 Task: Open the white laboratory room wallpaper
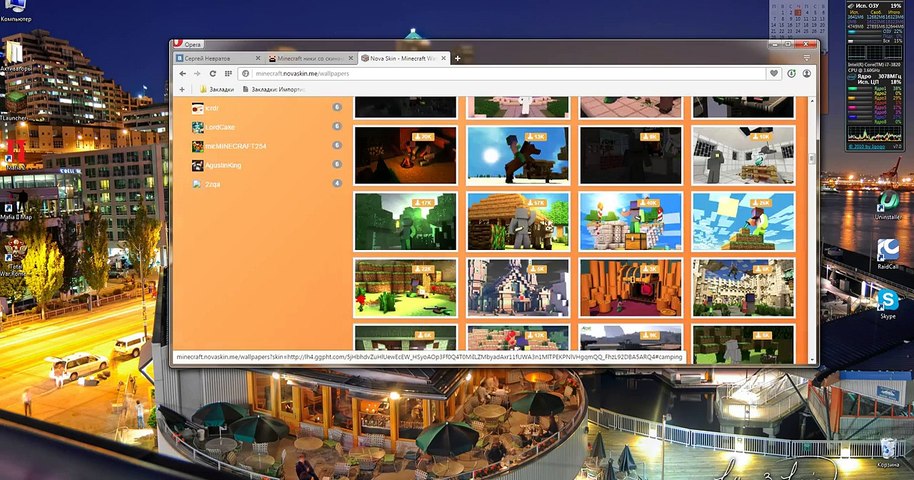coord(743,155)
